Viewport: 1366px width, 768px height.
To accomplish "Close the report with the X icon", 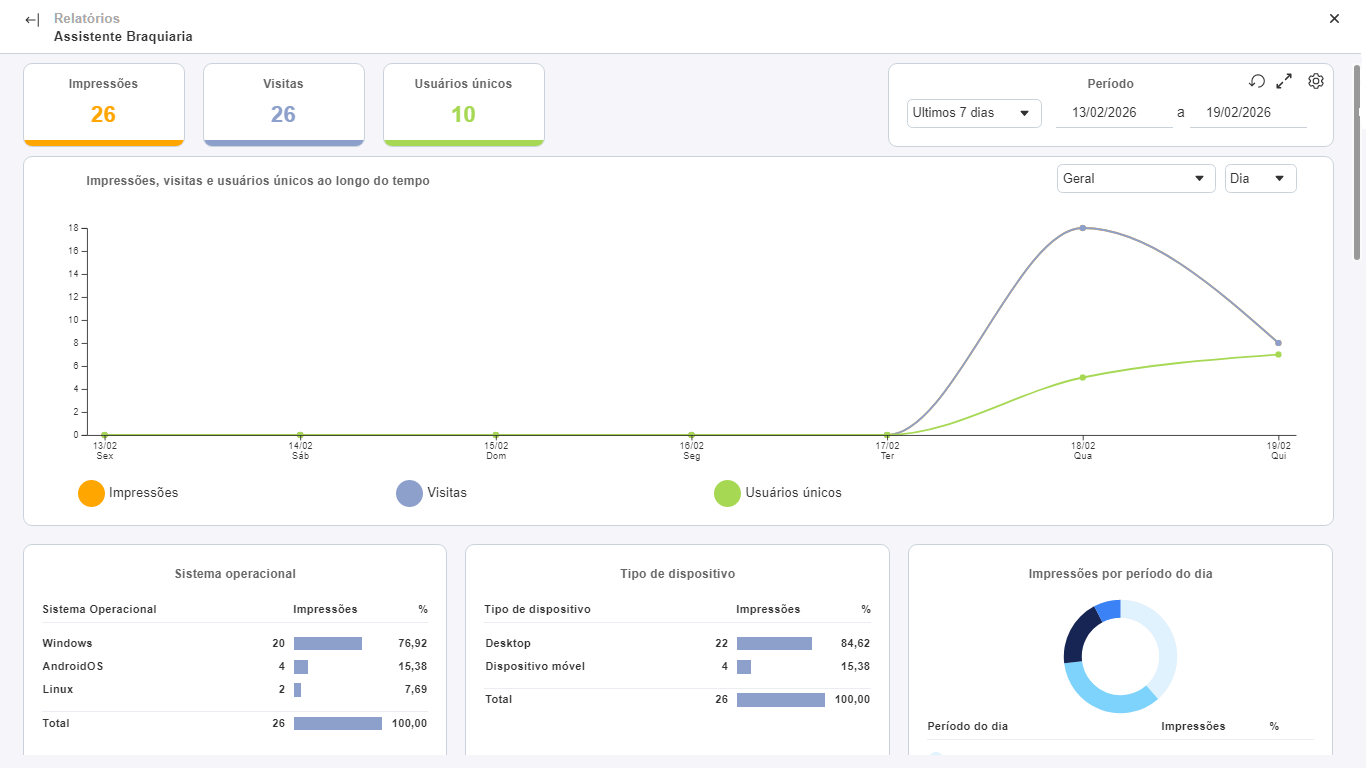I will [1334, 18].
